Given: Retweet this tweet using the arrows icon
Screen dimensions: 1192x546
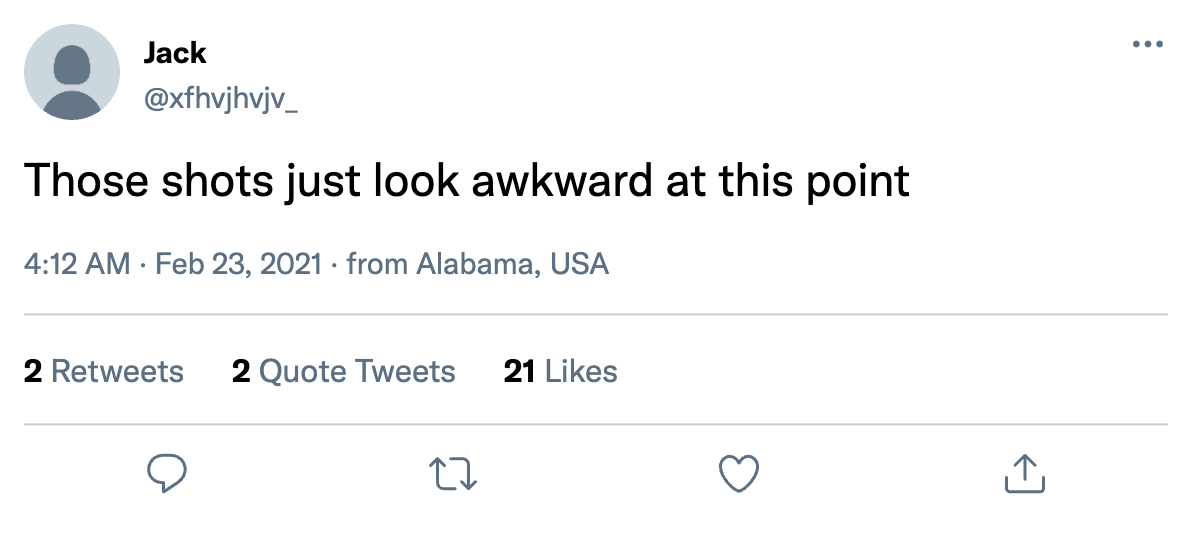Looking at the screenshot, I should click(453, 473).
